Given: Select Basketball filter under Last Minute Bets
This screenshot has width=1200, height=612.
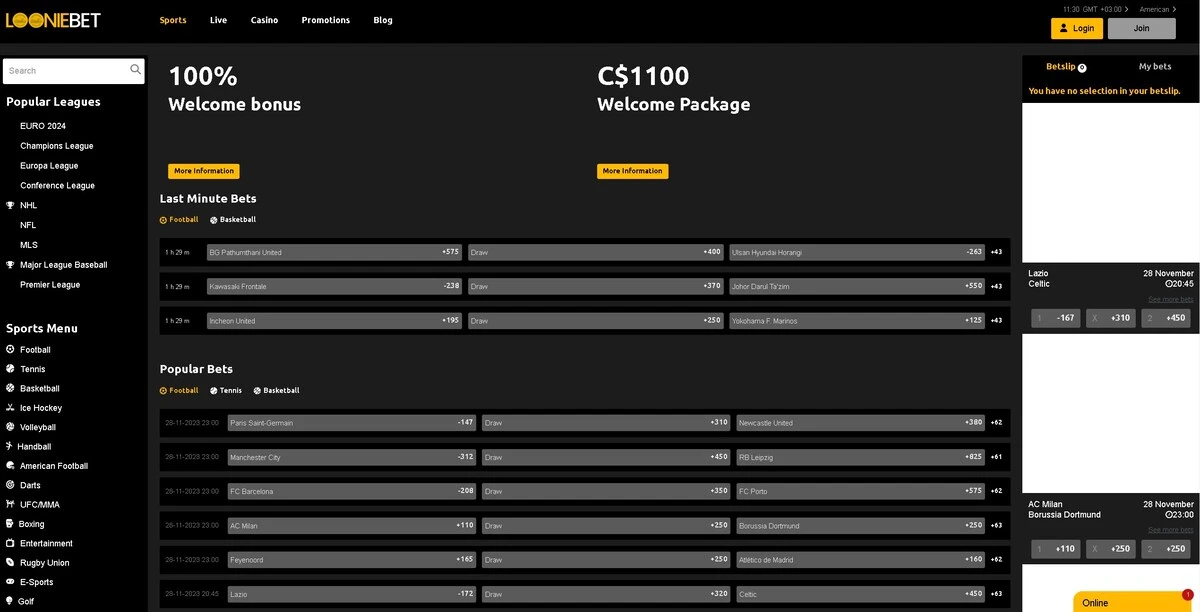Looking at the screenshot, I should point(233,219).
